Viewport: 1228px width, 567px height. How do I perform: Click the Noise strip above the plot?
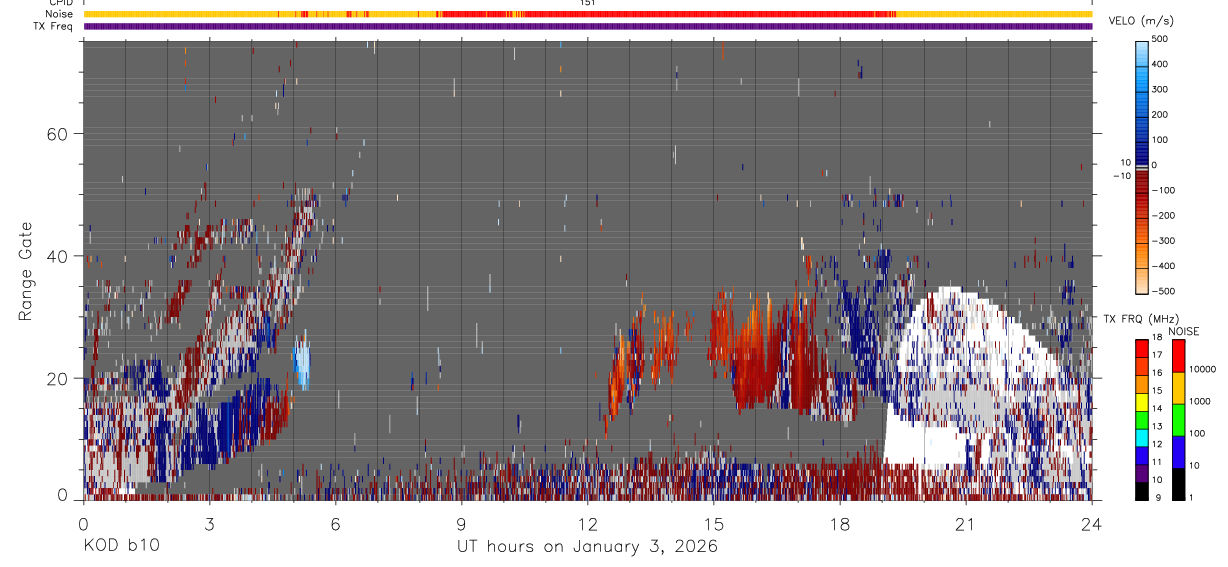[588, 14]
